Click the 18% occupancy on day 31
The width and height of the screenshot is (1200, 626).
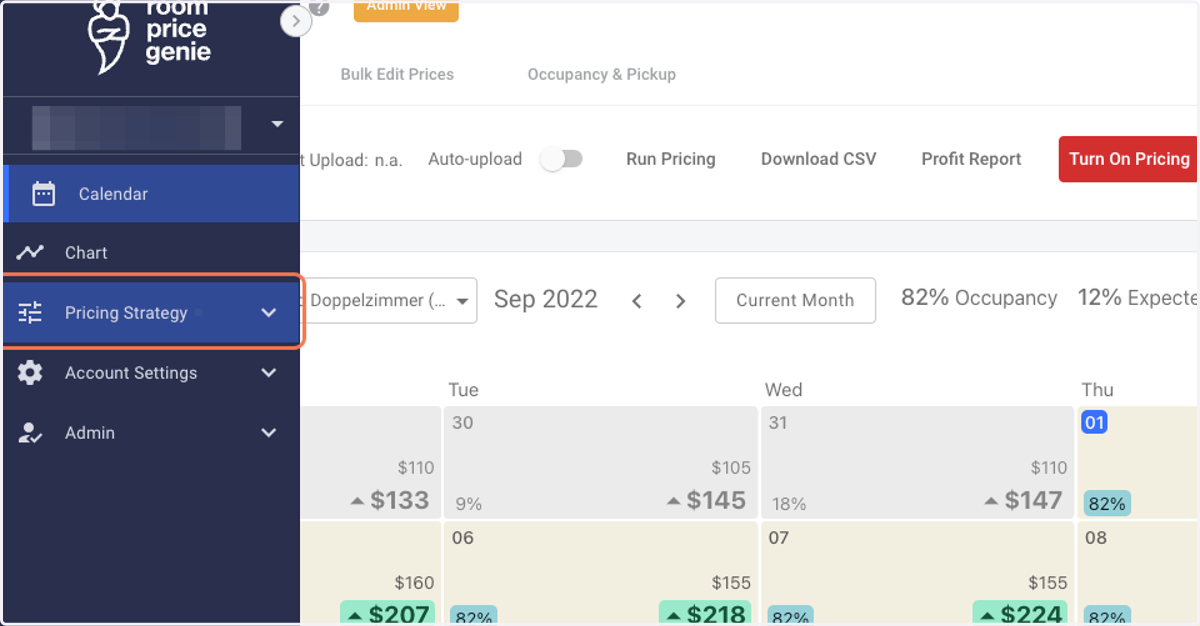pos(790,504)
